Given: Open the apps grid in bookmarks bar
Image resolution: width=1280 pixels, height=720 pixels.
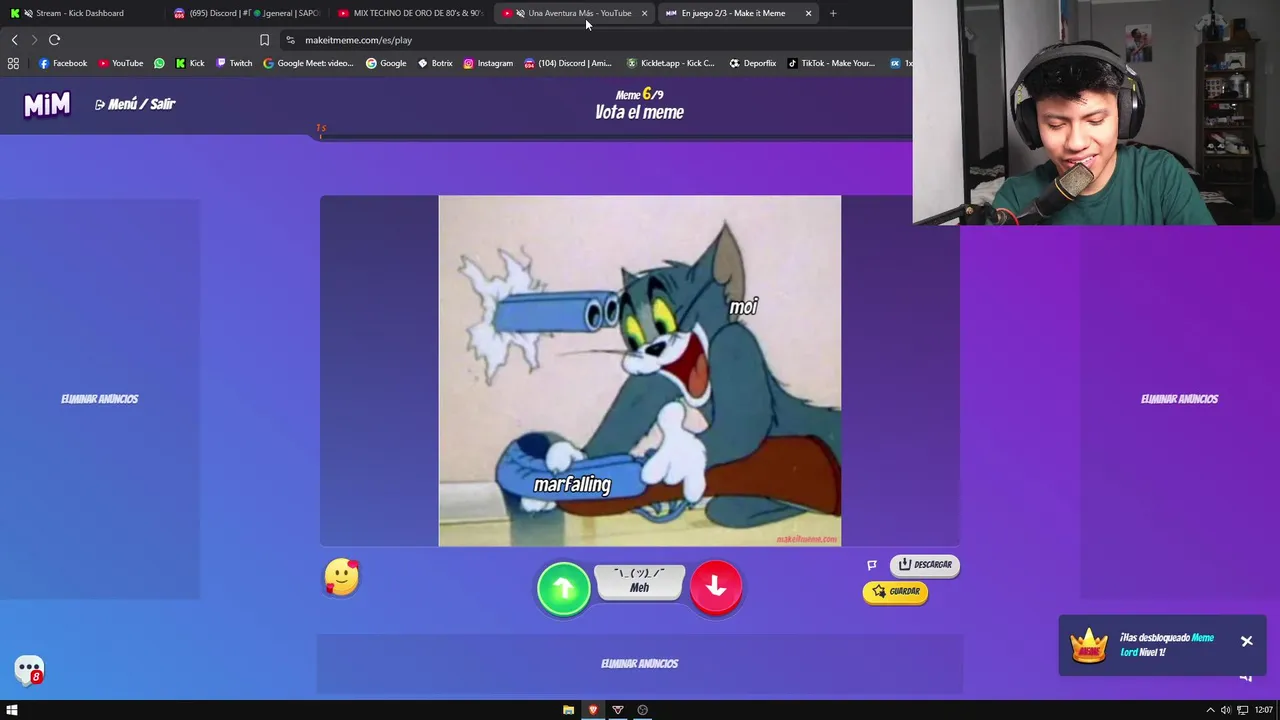Looking at the screenshot, I should [13, 63].
